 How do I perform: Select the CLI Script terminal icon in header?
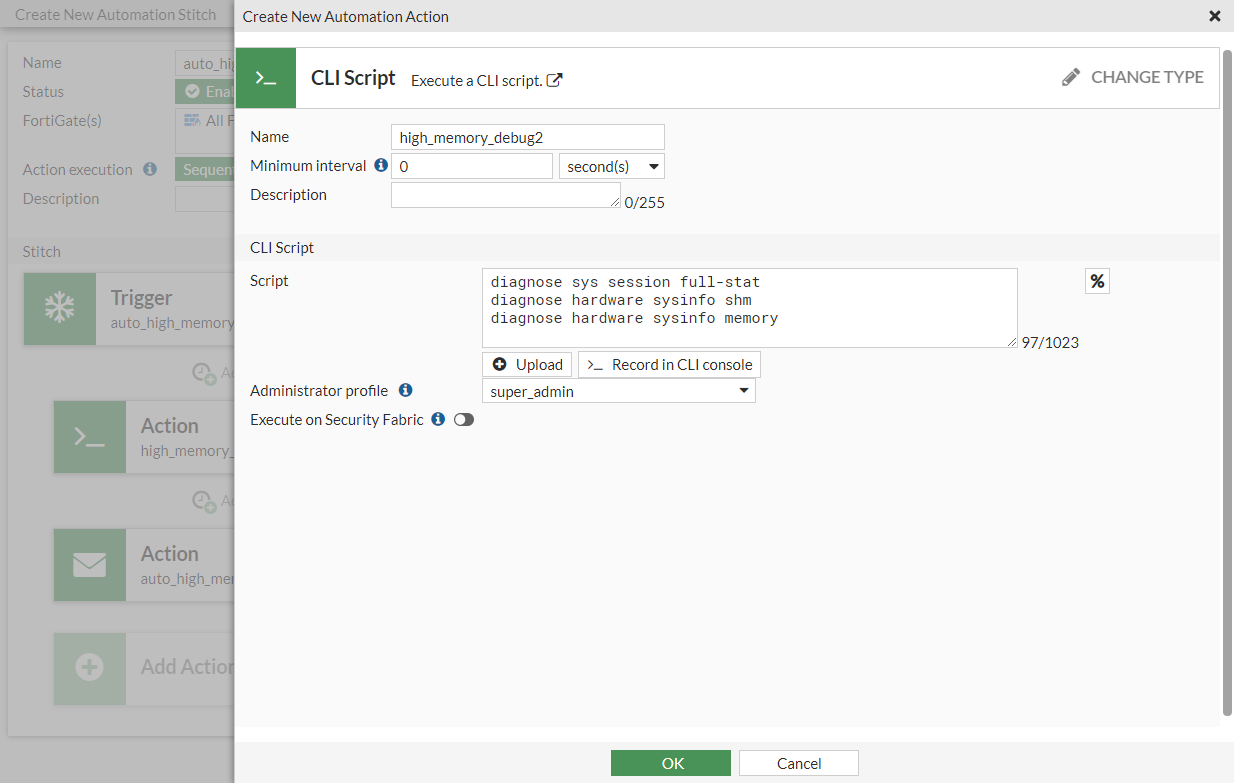pyautogui.click(x=265, y=77)
